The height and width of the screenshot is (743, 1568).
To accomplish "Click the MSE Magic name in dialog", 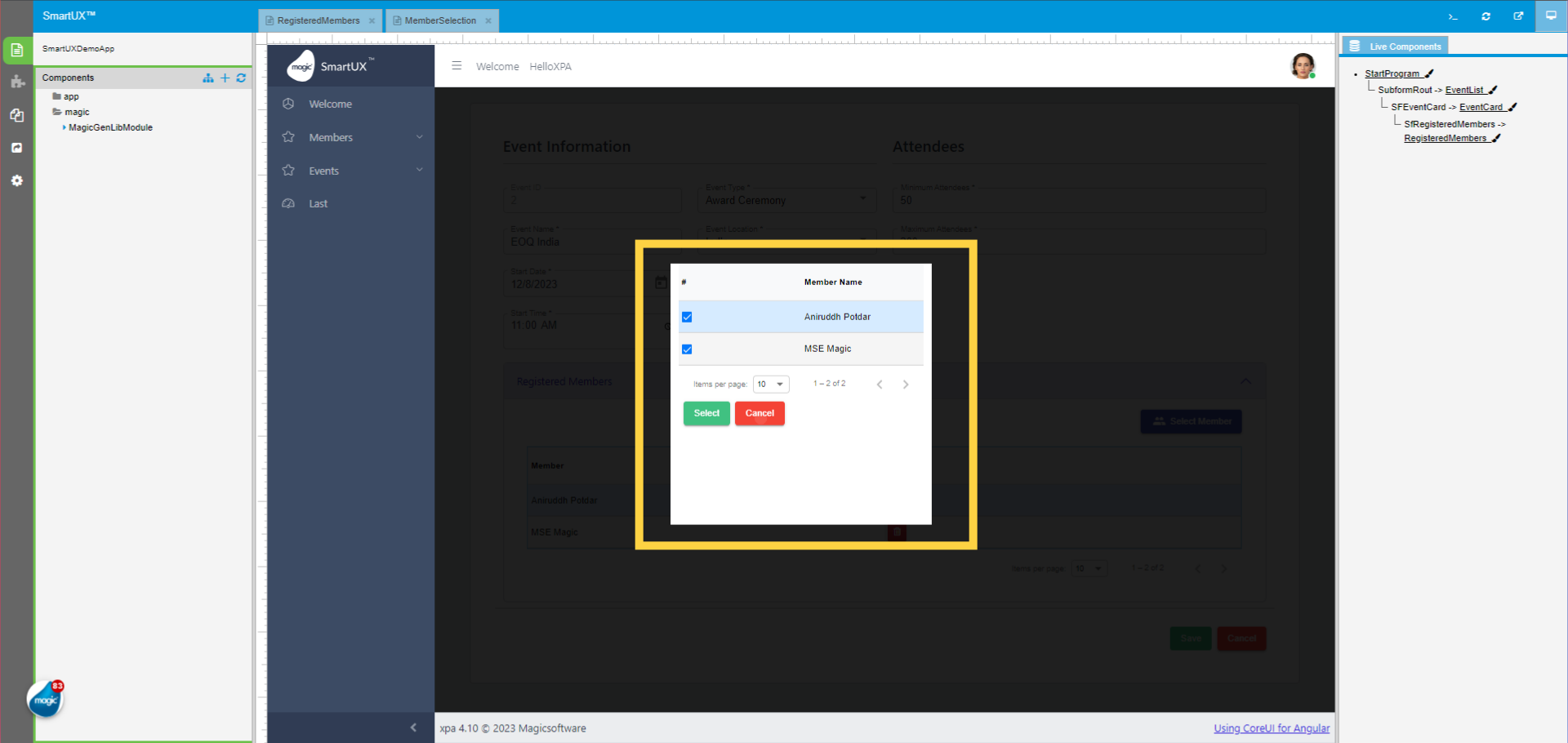I will pyautogui.click(x=827, y=349).
